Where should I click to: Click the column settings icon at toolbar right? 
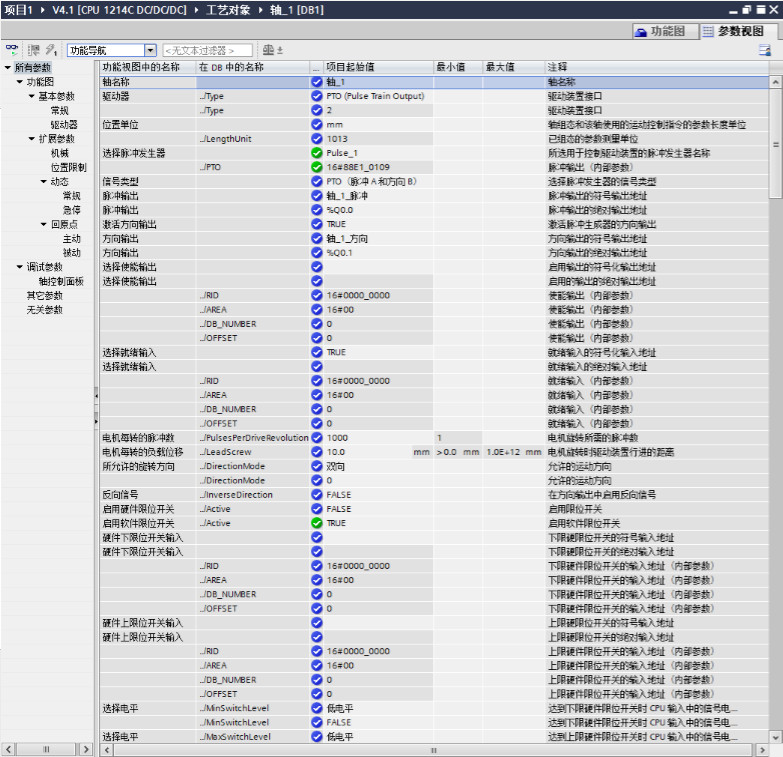click(765, 49)
